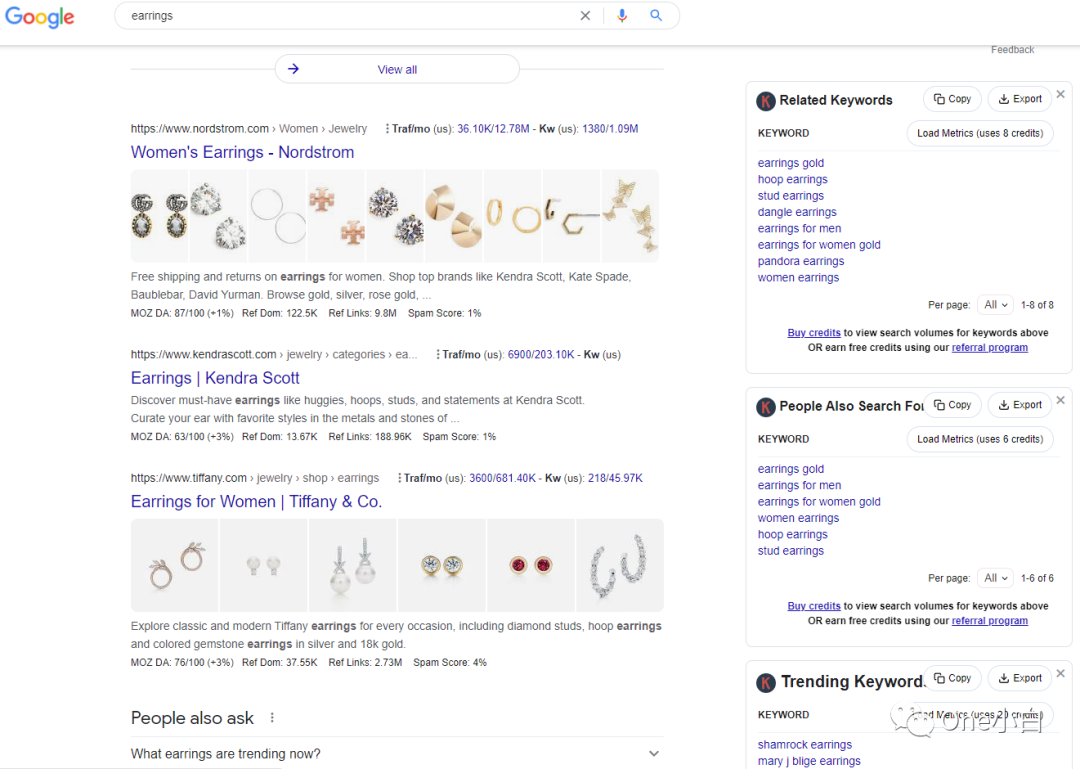Click Tiffany keyword count 218/45.97K
The width and height of the screenshot is (1080, 769).
point(615,478)
